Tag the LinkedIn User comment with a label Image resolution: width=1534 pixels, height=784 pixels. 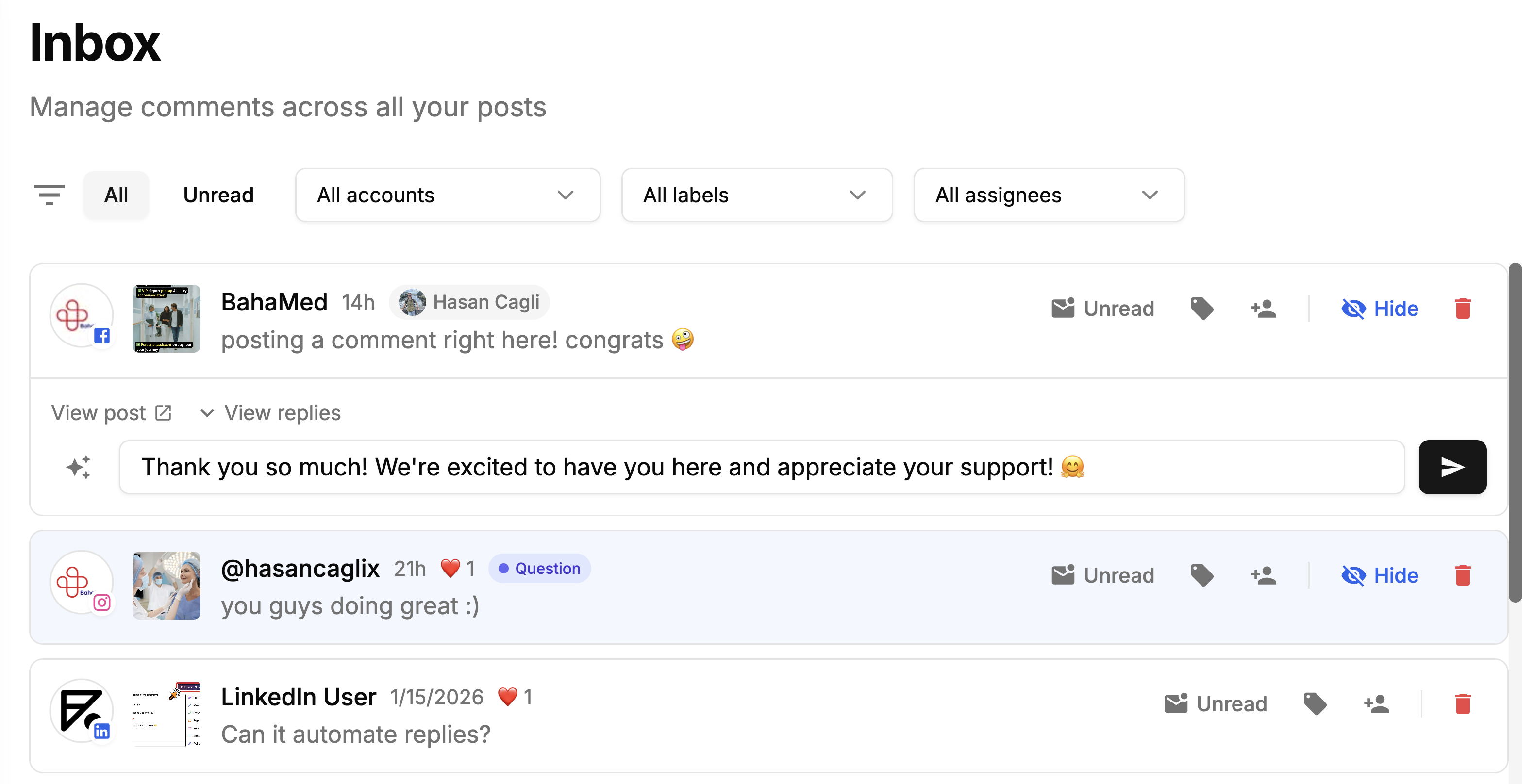point(1315,703)
